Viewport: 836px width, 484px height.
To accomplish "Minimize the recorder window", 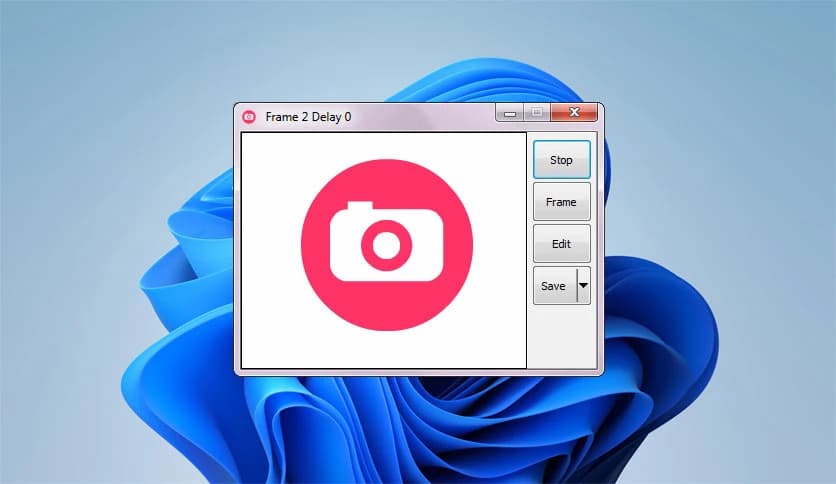I will 510,112.
